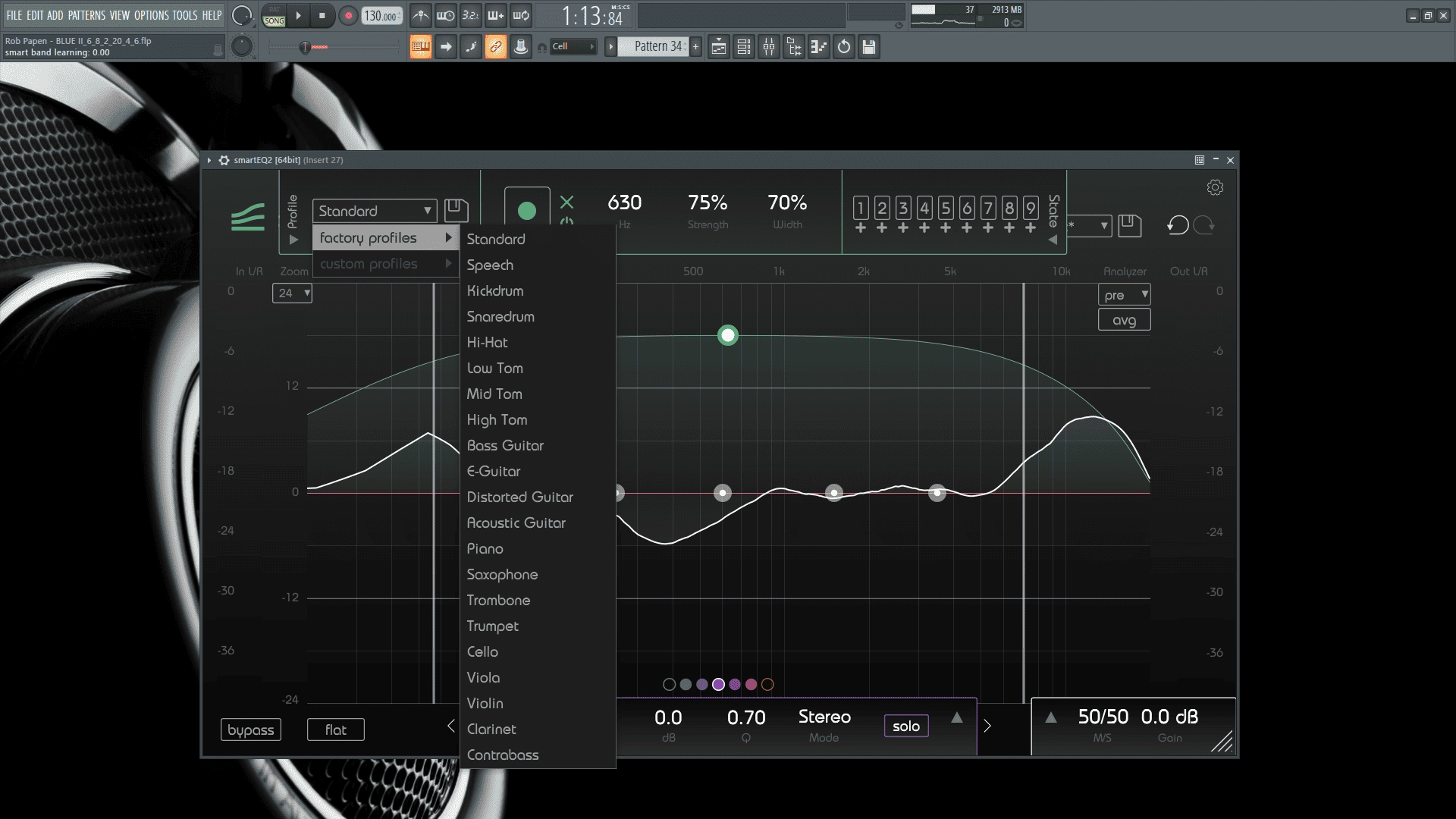
Task: Open the pattern selector arrow before Pattern 34
Action: pyautogui.click(x=610, y=47)
